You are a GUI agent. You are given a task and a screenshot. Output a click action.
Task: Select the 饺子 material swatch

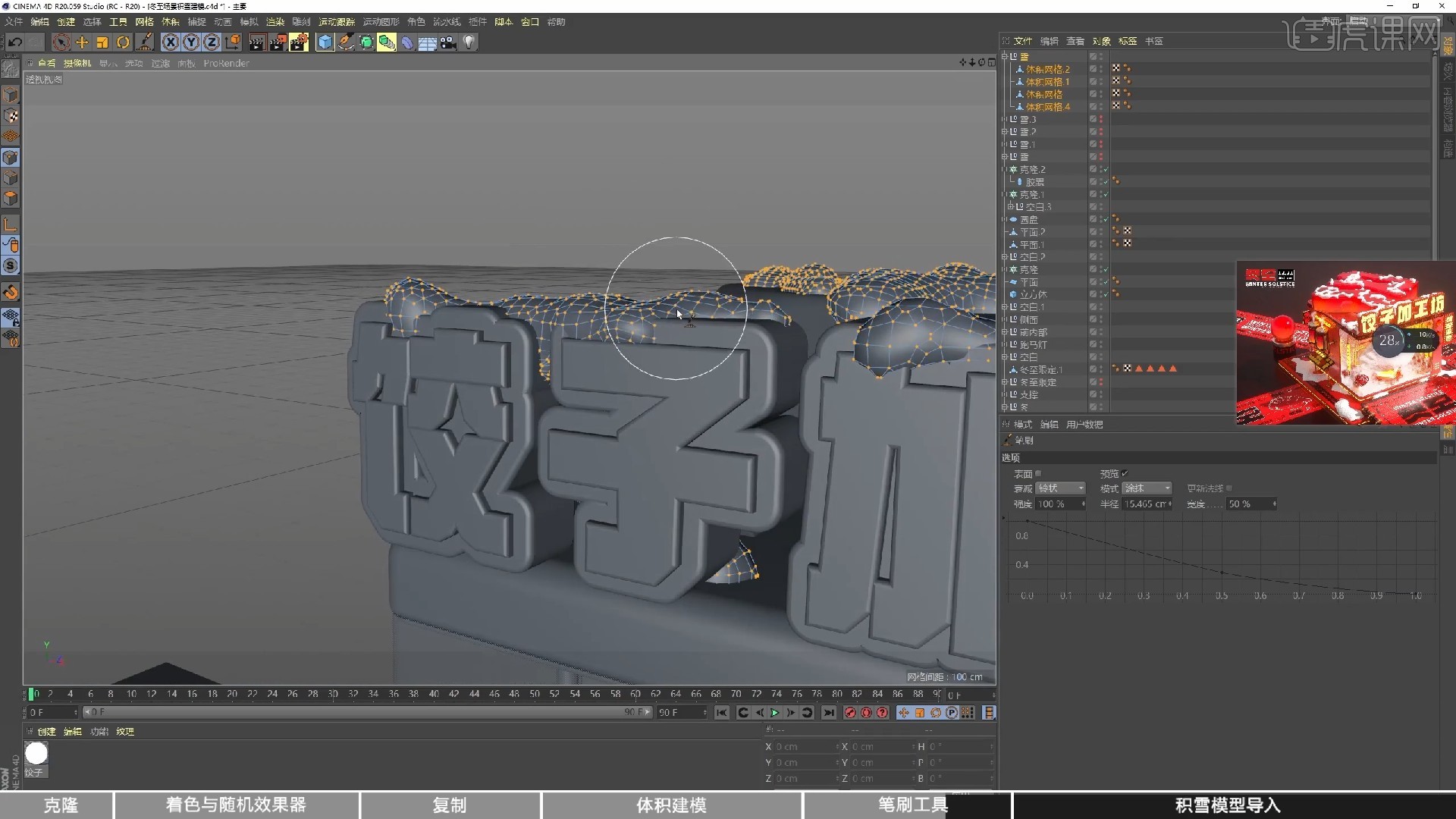tap(36, 754)
